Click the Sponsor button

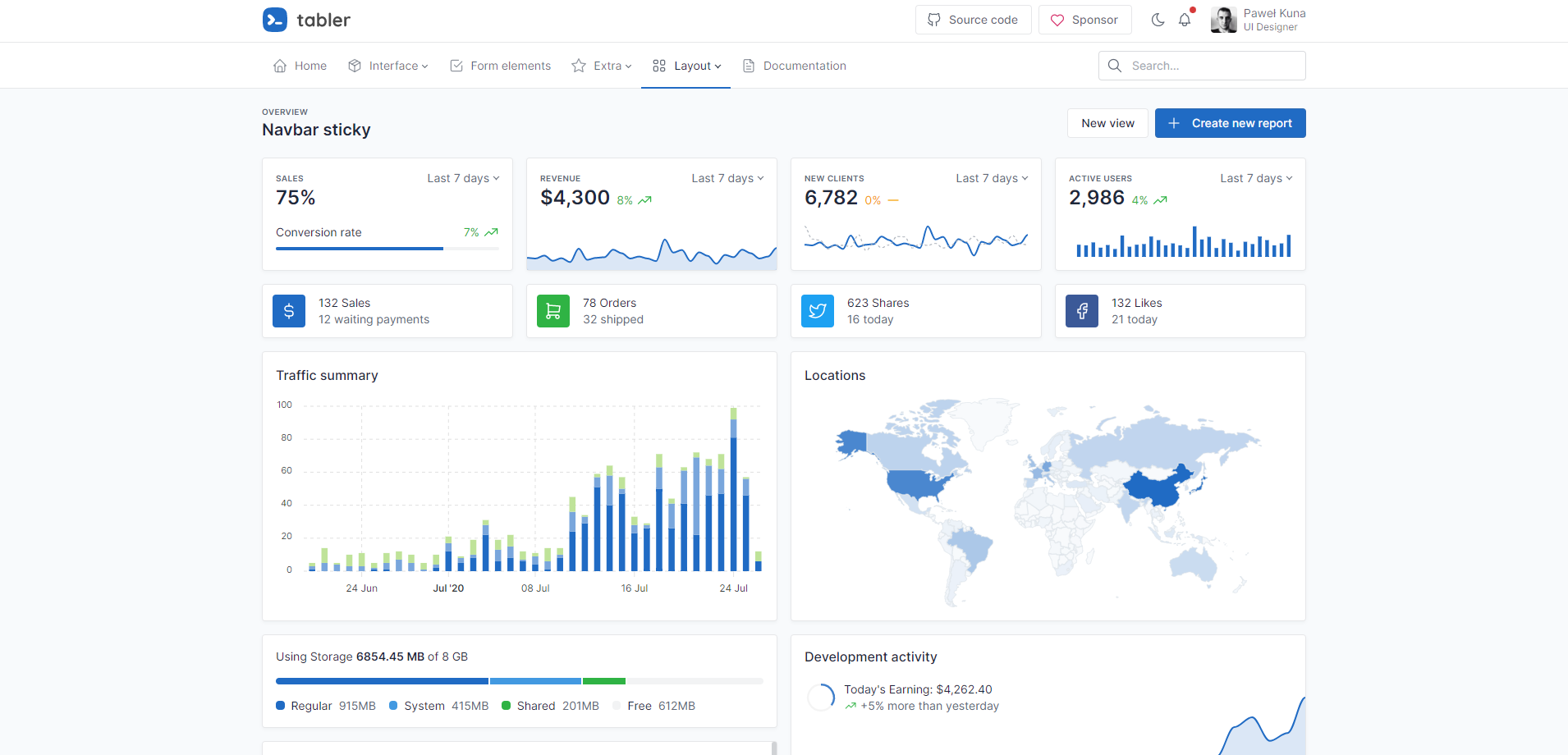pyautogui.click(x=1085, y=20)
